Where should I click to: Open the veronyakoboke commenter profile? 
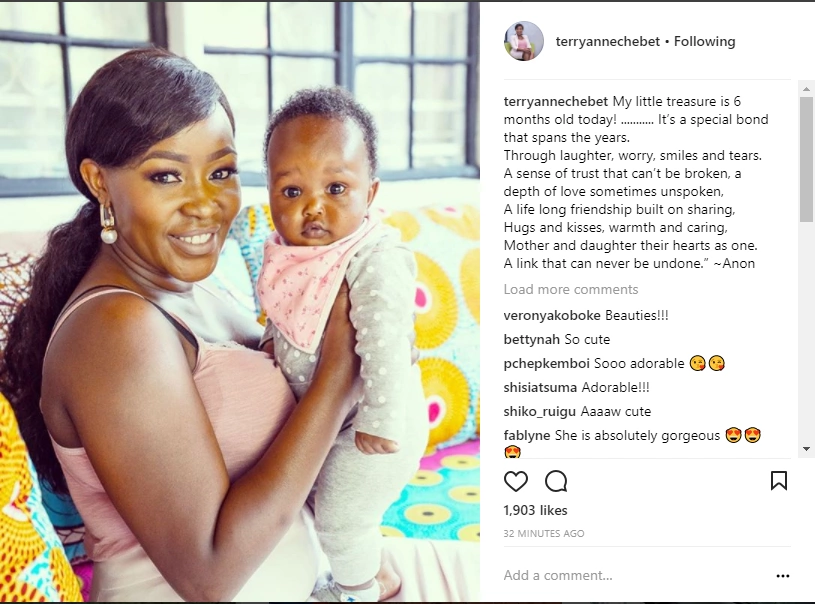[552, 316]
